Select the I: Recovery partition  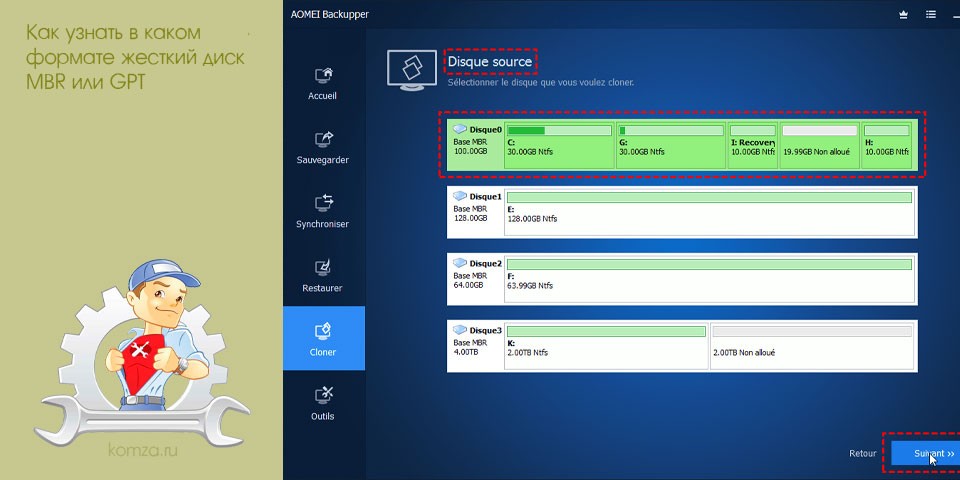click(753, 145)
